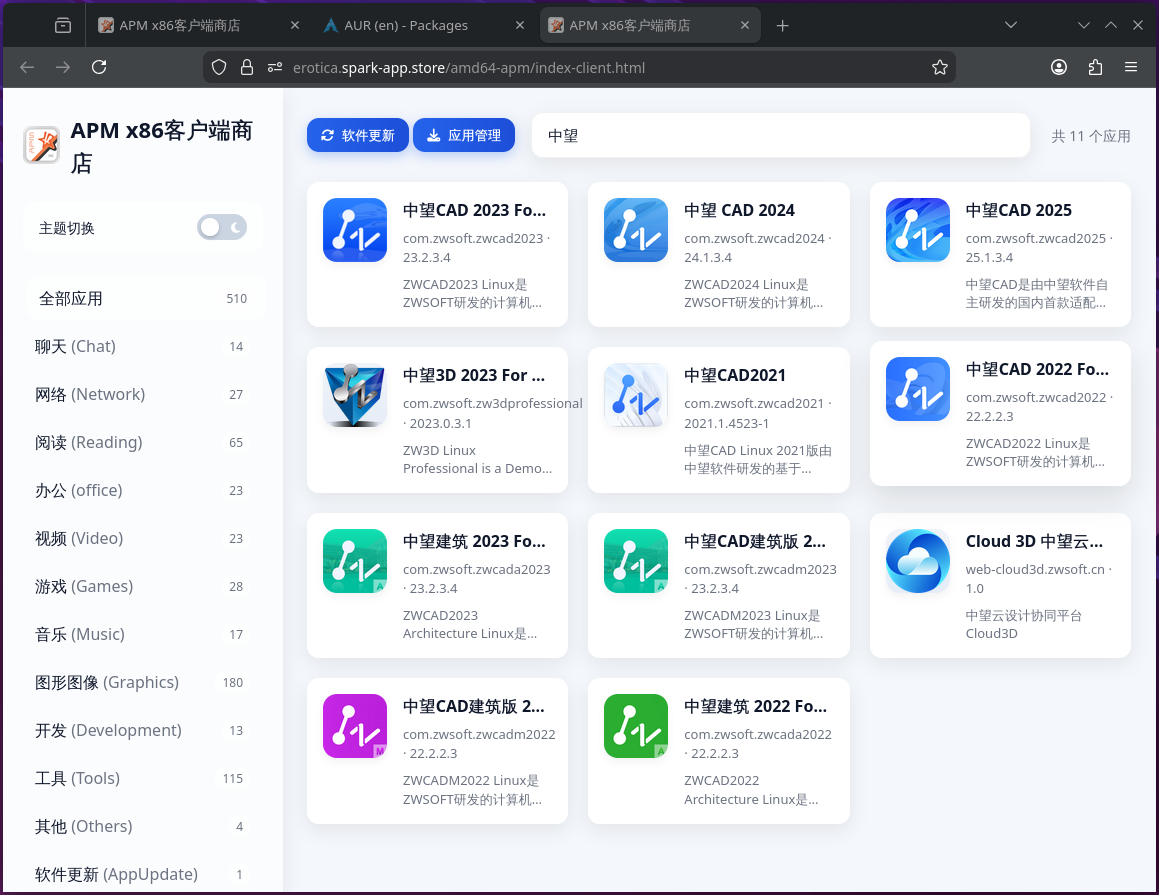The width and height of the screenshot is (1159, 895).
Task: Expand the list all tabs dropdown
Action: click(1011, 25)
